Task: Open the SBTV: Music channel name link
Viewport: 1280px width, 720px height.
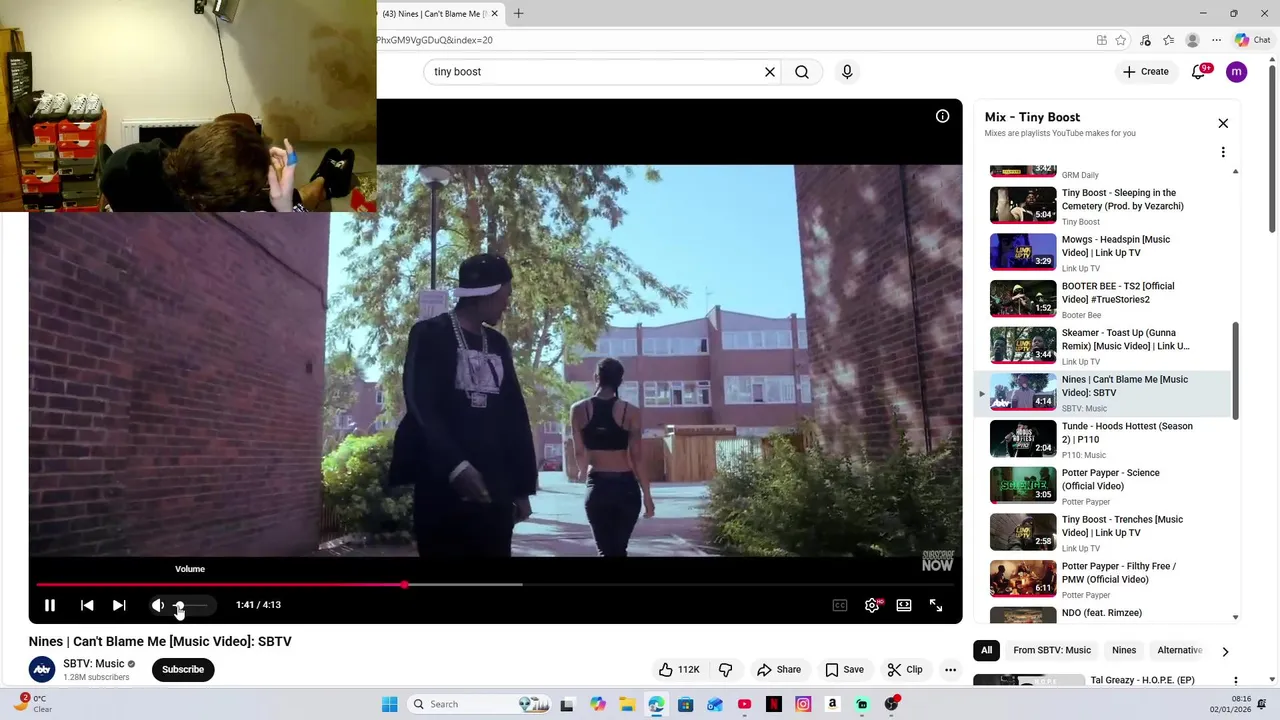Action: pos(94,664)
